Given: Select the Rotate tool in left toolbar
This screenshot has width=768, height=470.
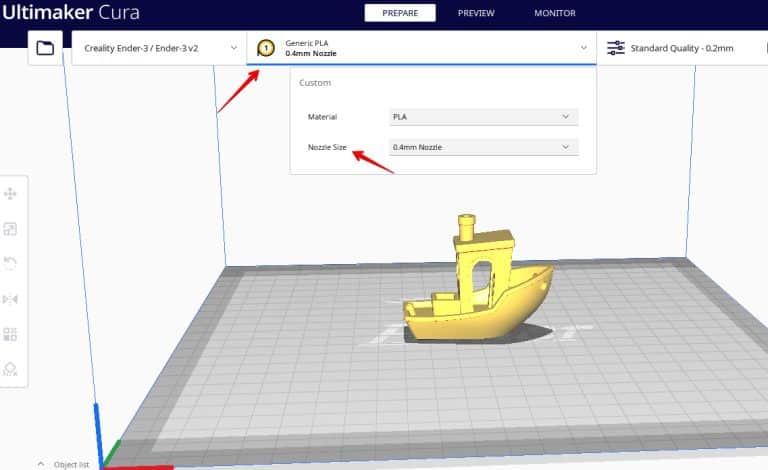Looking at the screenshot, I should point(10,263).
